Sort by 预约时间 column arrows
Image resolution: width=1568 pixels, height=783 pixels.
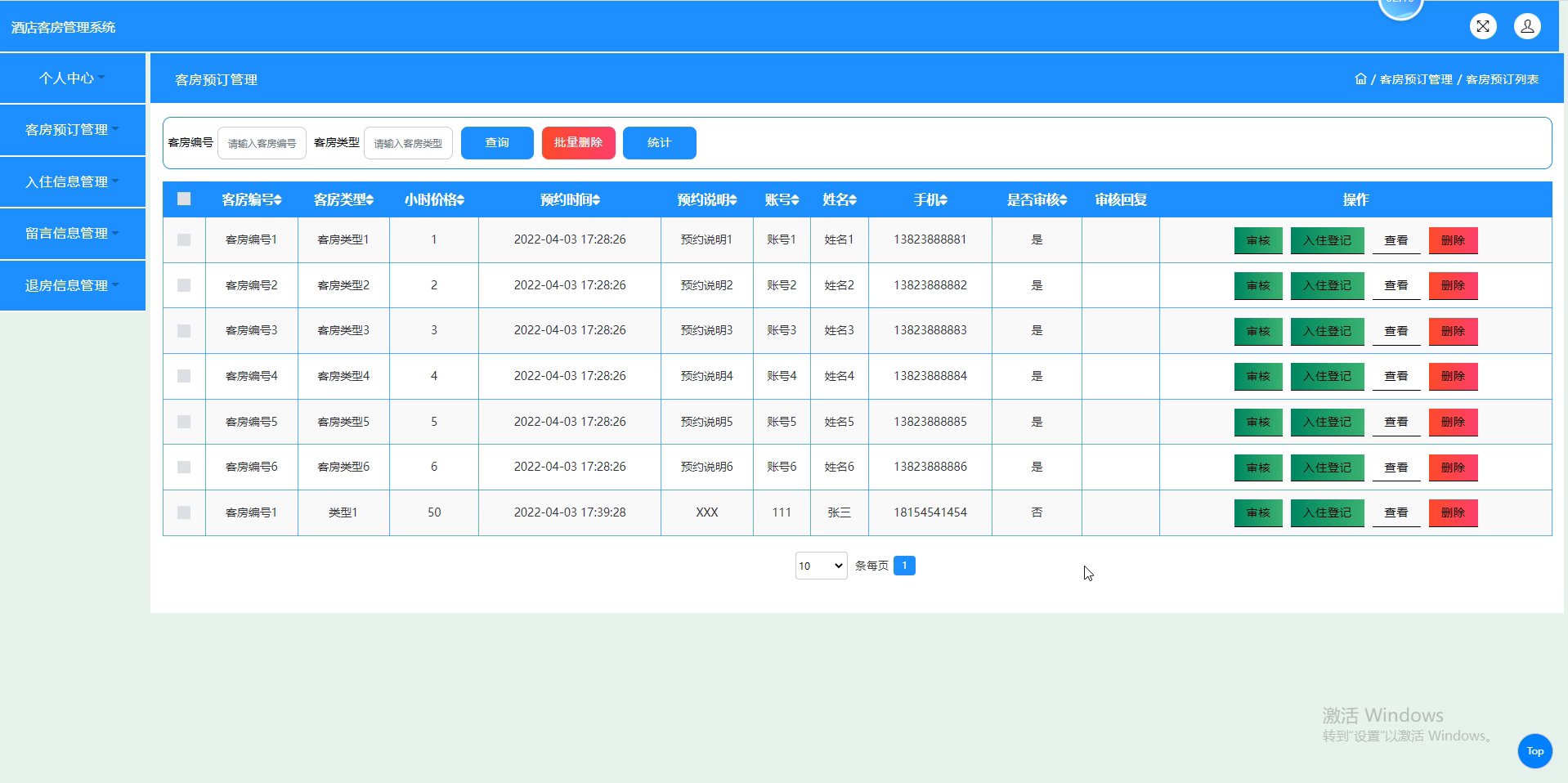coord(596,200)
